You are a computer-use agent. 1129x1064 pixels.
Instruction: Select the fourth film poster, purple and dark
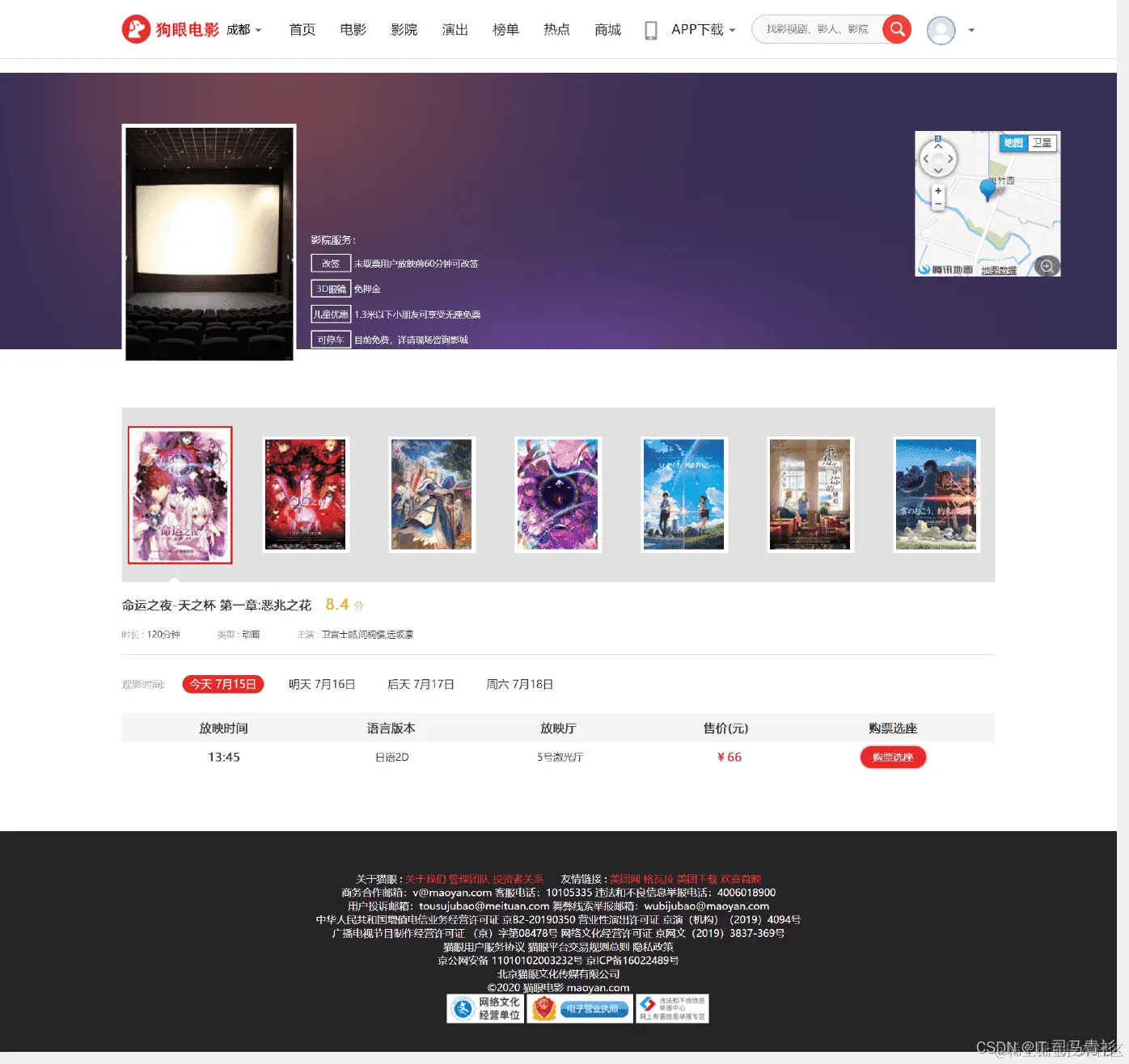(x=558, y=495)
